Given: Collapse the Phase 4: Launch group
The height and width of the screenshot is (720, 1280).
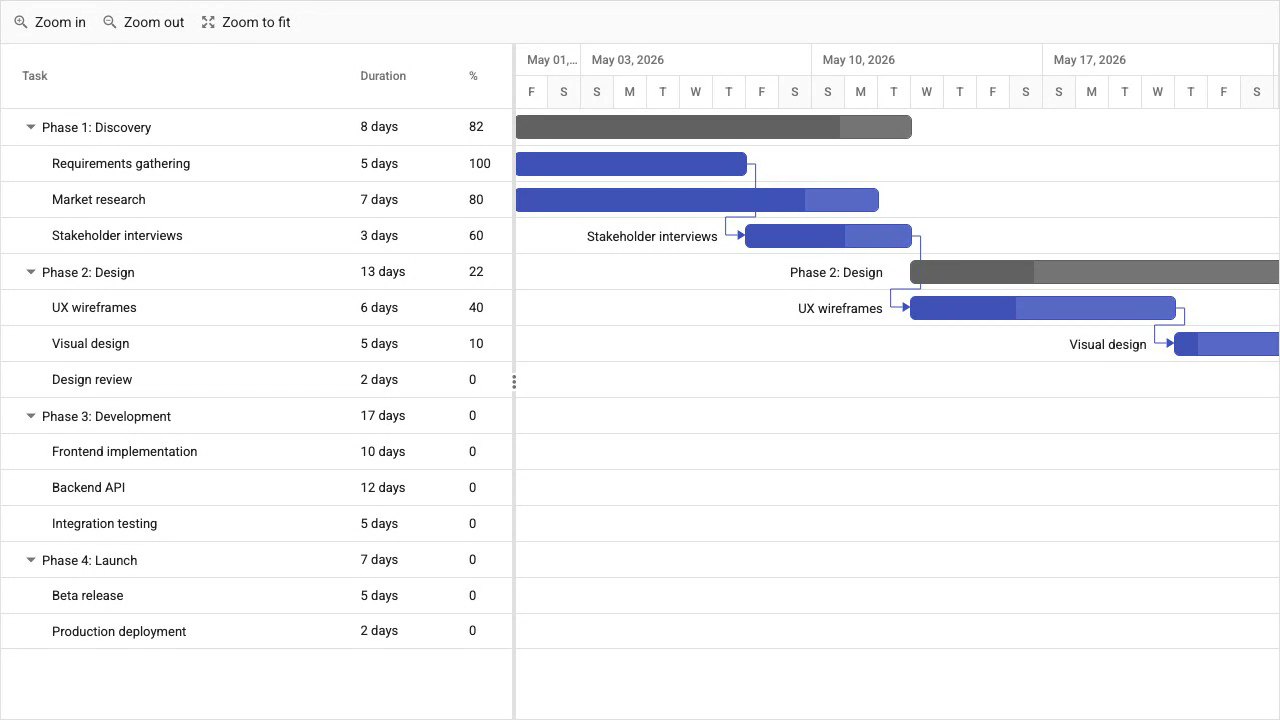Looking at the screenshot, I should [31, 560].
